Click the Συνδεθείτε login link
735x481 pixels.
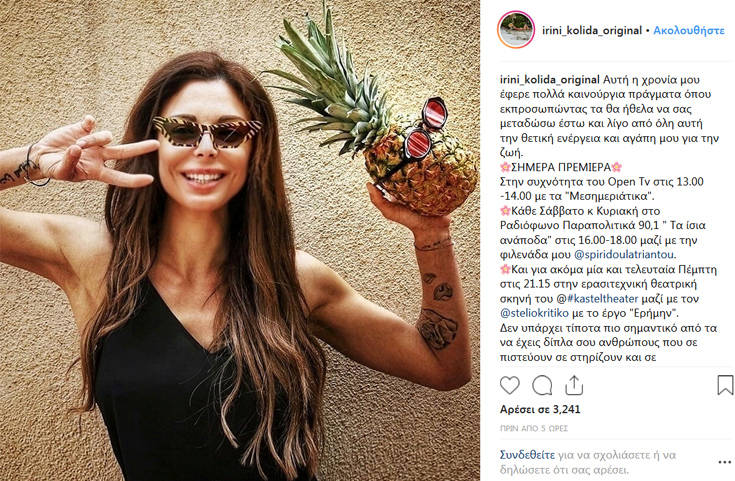(527, 455)
